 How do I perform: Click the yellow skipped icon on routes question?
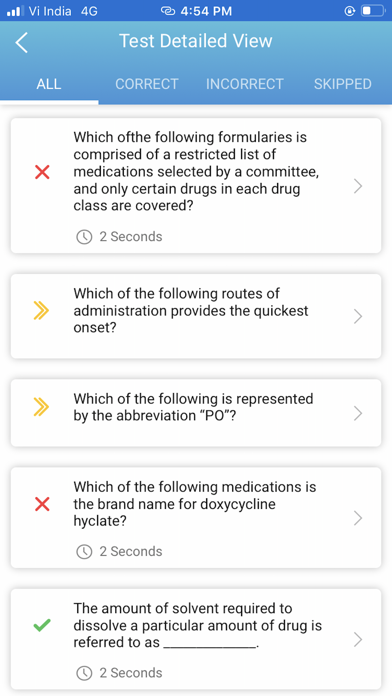pos(41,311)
